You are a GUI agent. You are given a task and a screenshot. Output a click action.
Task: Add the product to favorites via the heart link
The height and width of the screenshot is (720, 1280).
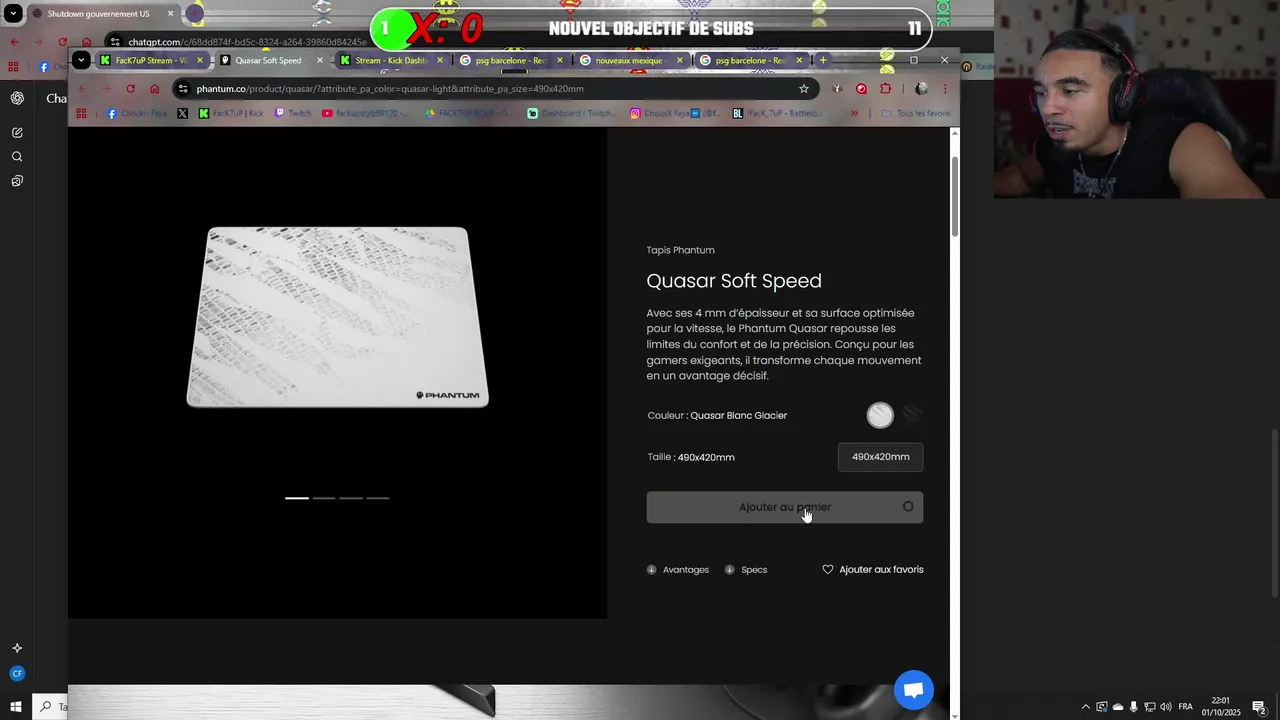[873, 570]
